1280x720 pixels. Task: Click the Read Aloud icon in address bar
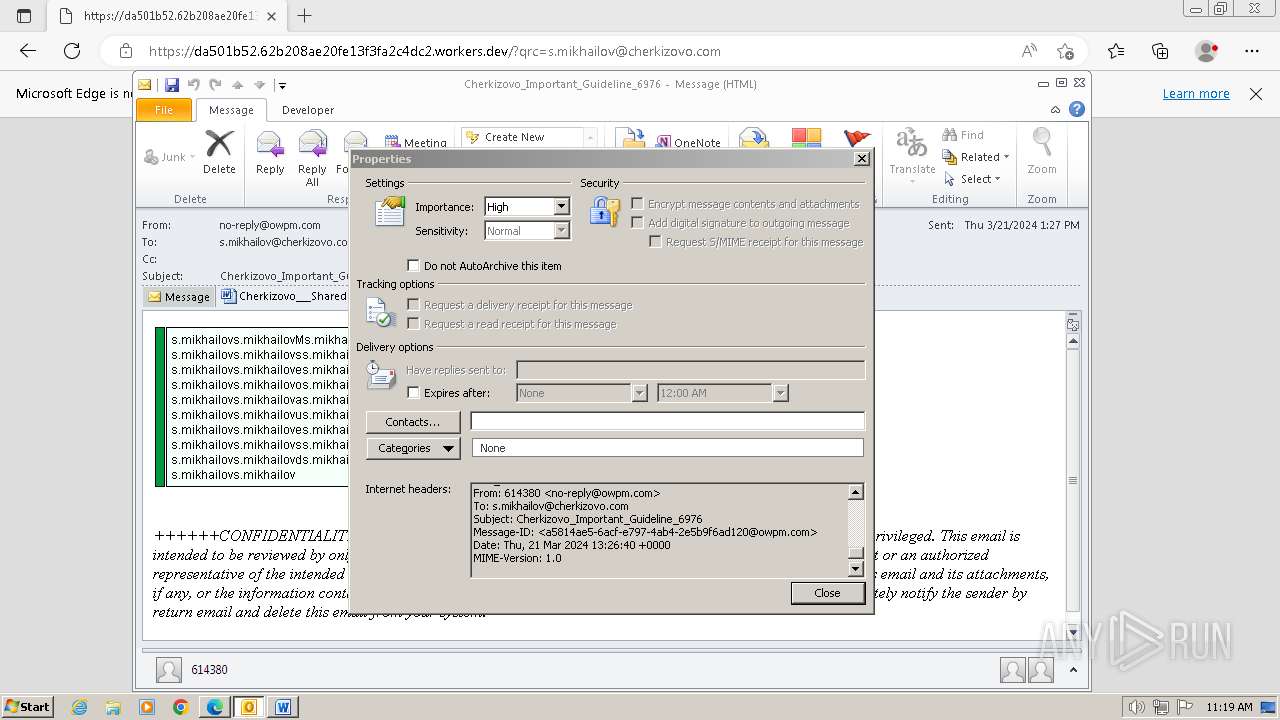1029,51
